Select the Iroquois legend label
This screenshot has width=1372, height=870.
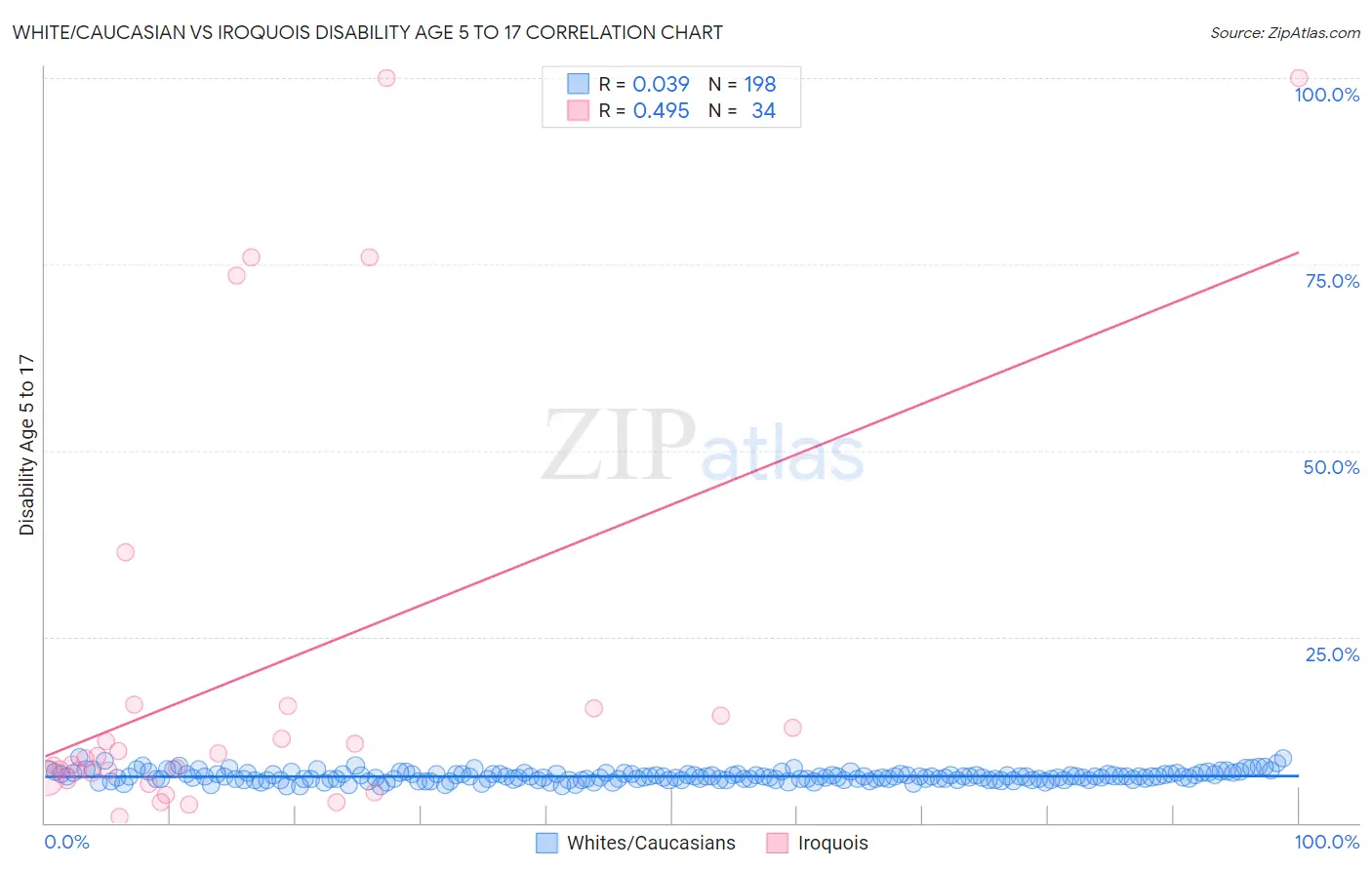[x=832, y=843]
